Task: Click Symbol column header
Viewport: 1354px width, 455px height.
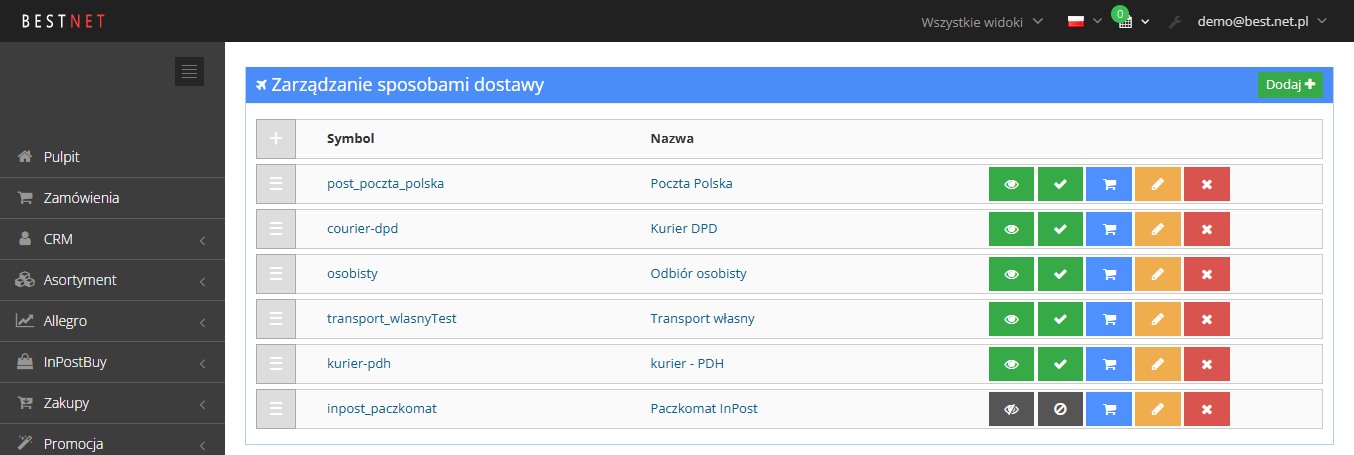Action: 351,139
